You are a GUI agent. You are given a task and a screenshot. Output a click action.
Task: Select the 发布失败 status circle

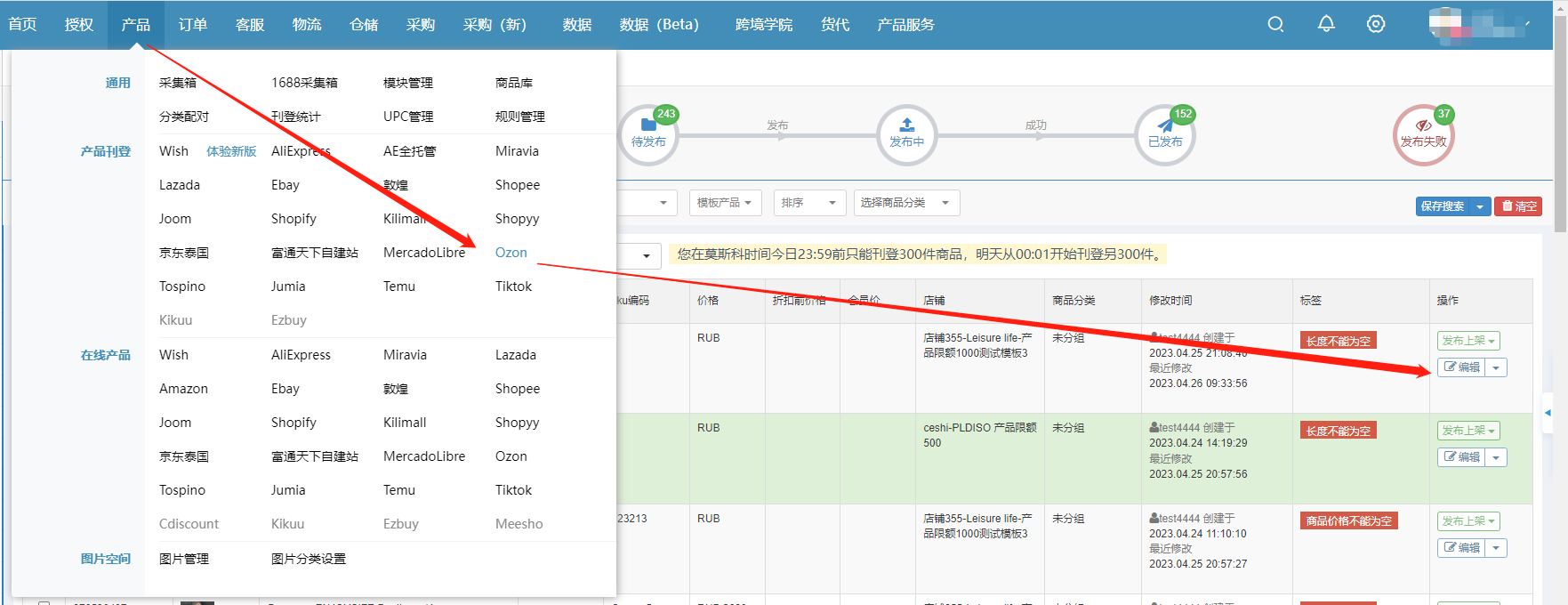tap(1423, 135)
